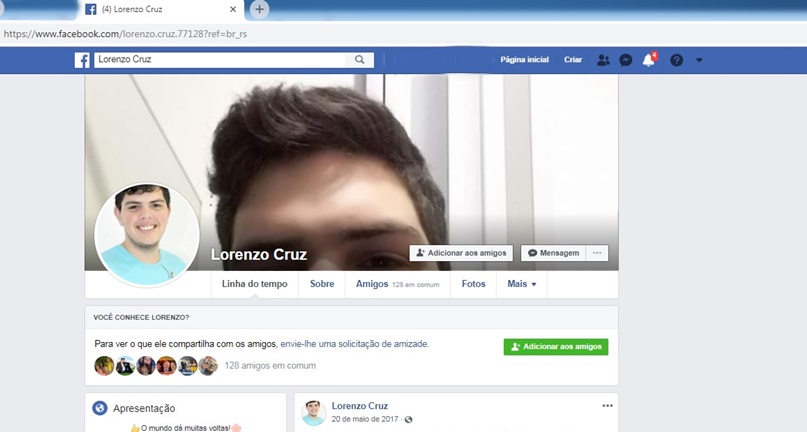Viewport: 807px width, 432px height.
Task: Click the green Adicionar aos amigos button
Action: [555, 346]
